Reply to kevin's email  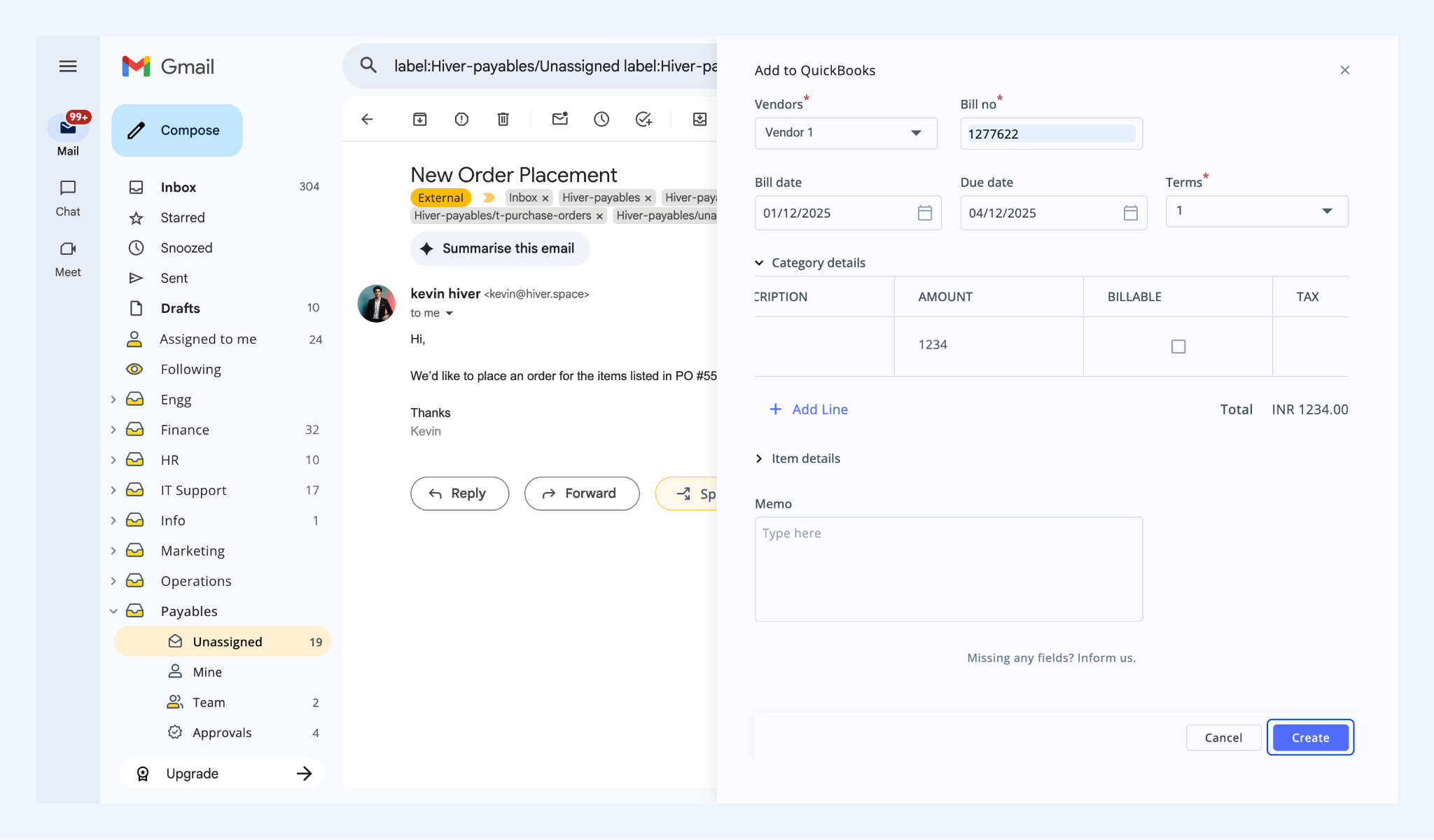tap(459, 493)
